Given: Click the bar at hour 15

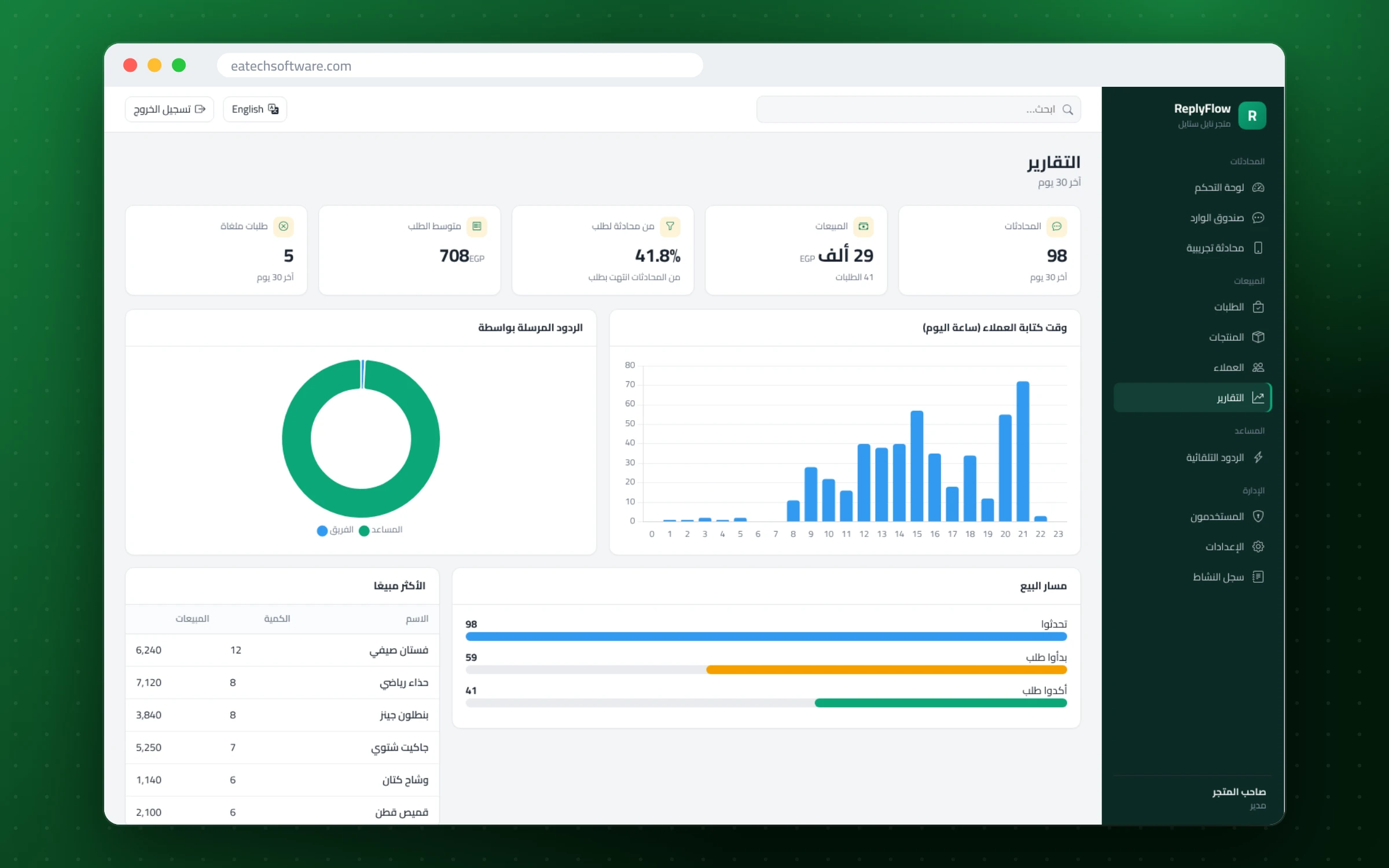Looking at the screenshot, I should 917,466.
